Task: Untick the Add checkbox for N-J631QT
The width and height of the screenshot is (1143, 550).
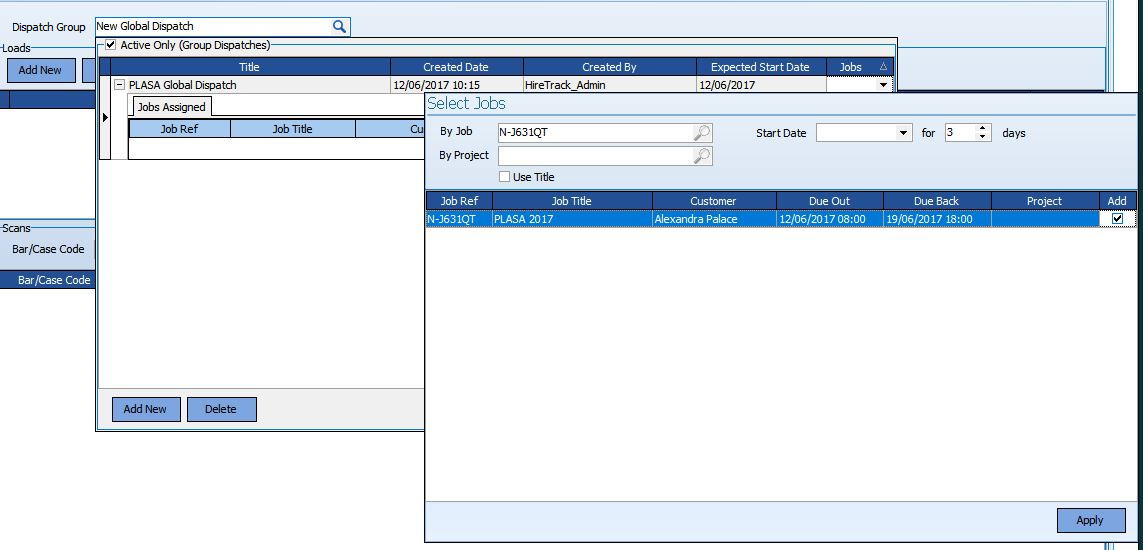Action: 1117,219
